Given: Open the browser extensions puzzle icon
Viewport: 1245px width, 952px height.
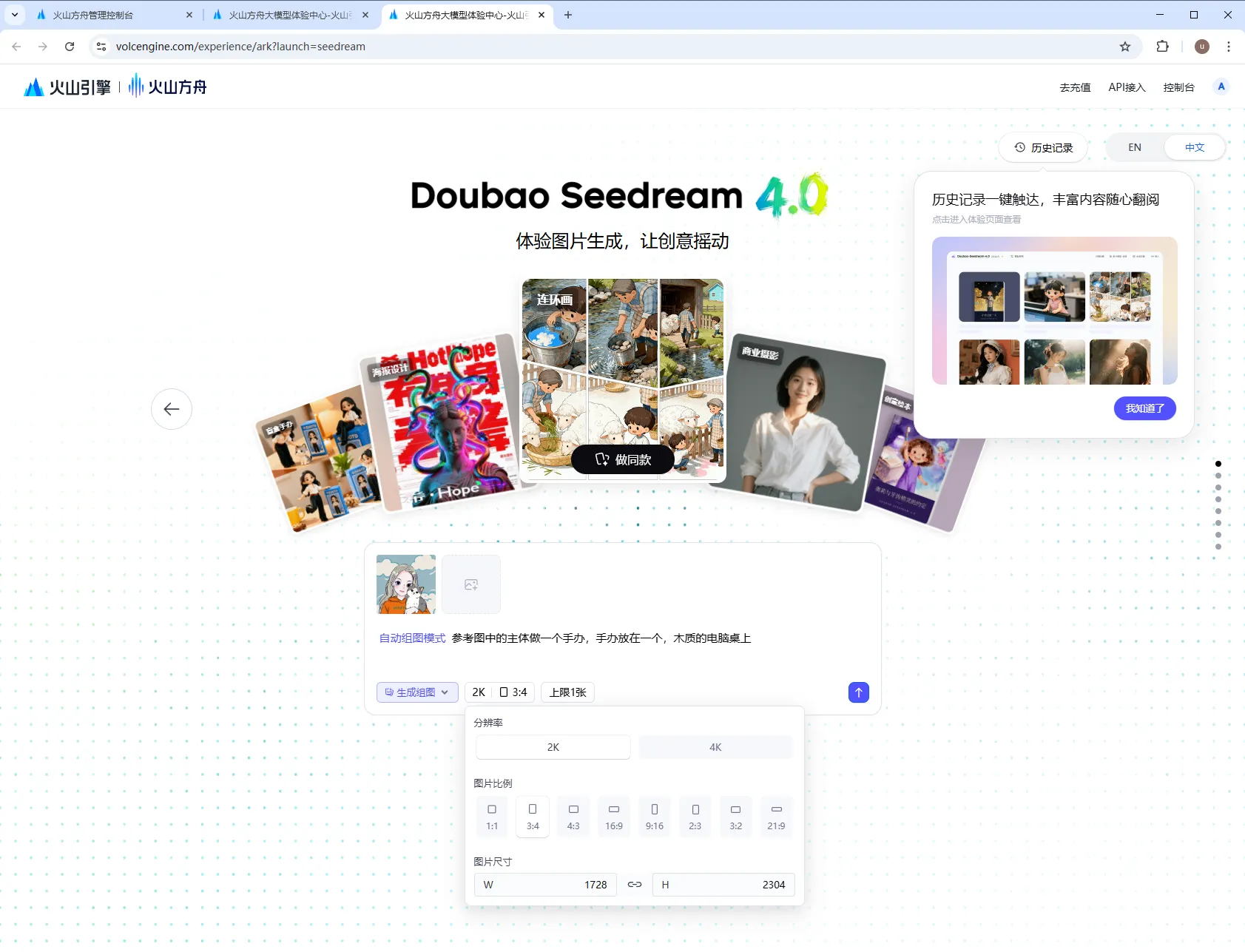Looking at the screenshot, I should tap(1163, 47).
